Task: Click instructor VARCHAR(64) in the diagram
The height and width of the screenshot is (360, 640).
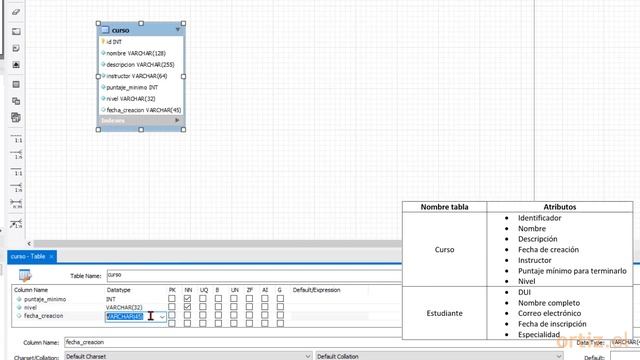Action: [x=137, y=76]
